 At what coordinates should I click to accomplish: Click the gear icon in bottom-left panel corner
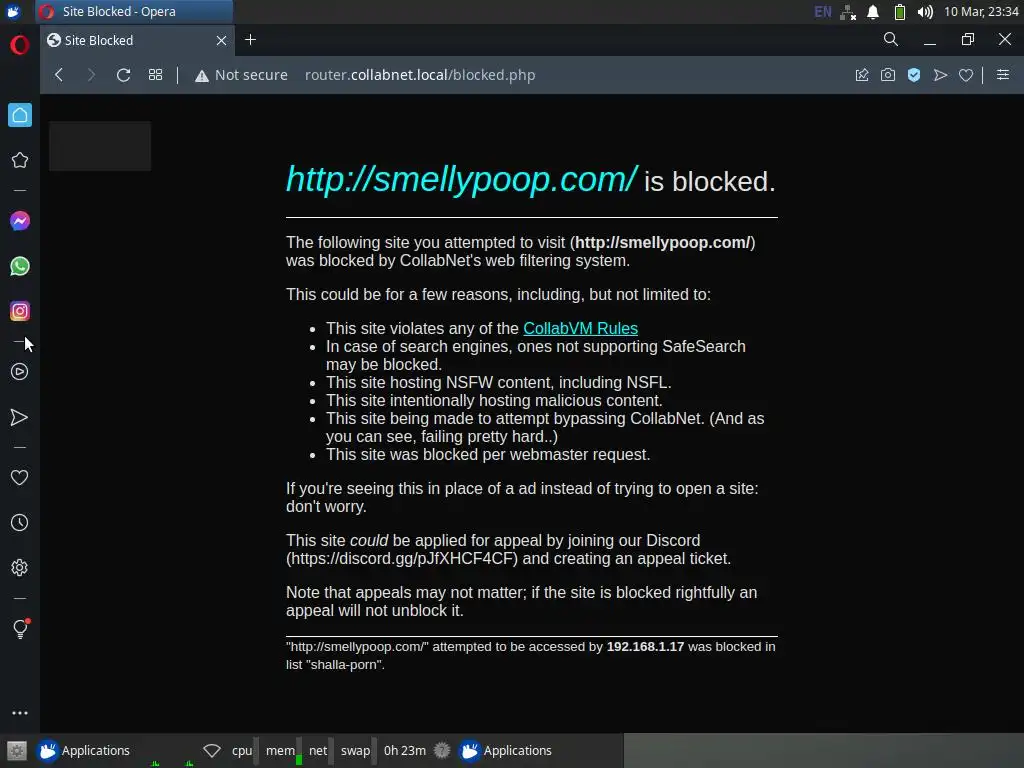click(x=17, y=750)
